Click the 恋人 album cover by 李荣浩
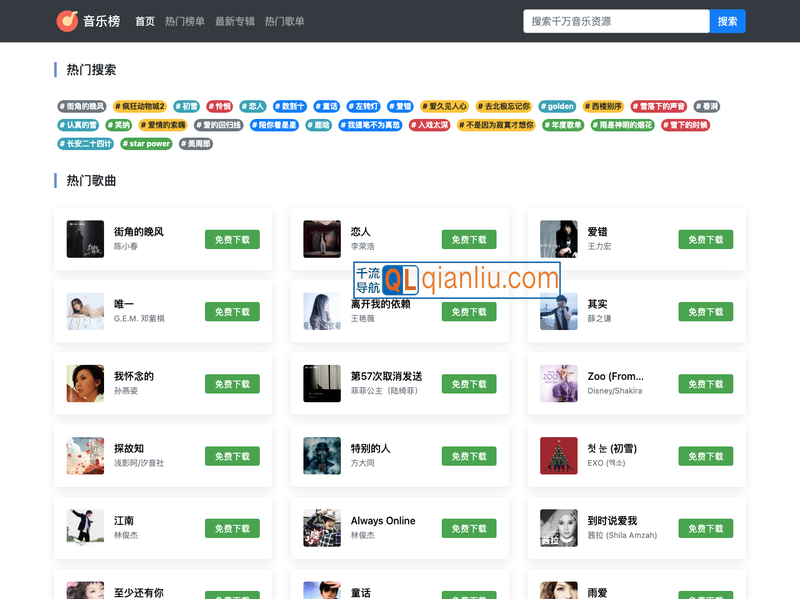 pos(322,239)
